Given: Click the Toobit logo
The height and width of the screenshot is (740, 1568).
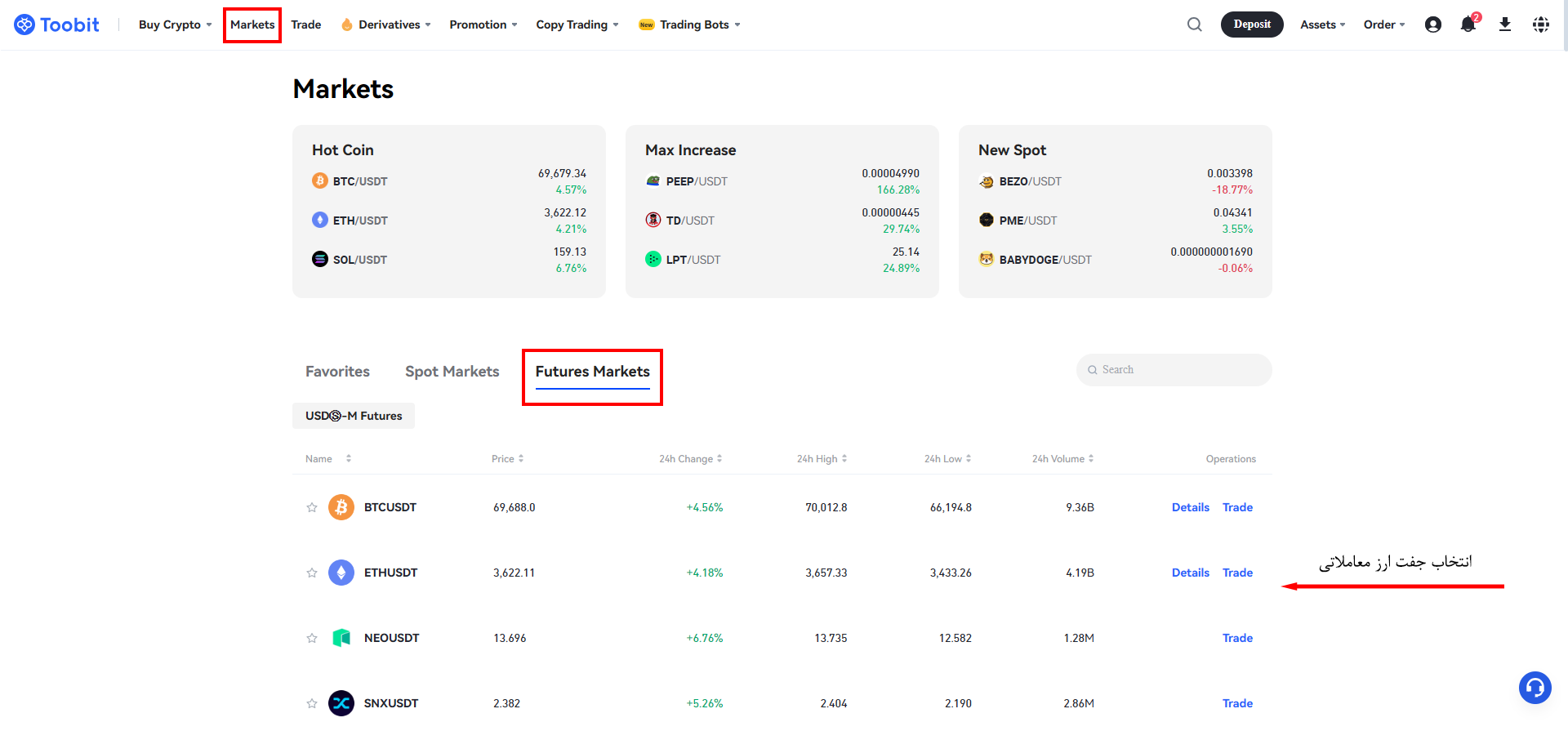Looking at the screenshot, I should tap(56, 25).
